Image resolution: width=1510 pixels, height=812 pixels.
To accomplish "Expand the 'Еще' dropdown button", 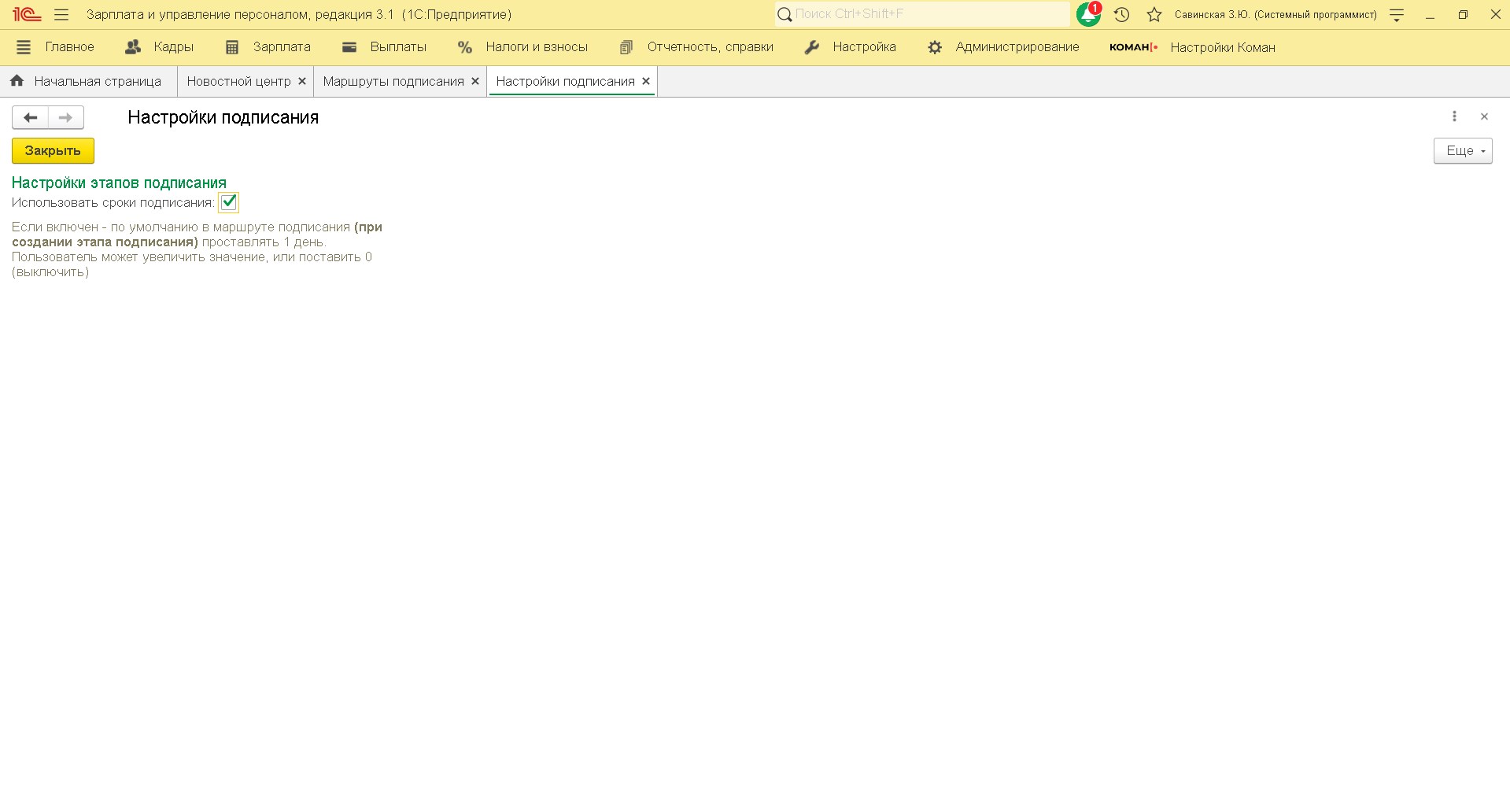I will click(1462, 151).
